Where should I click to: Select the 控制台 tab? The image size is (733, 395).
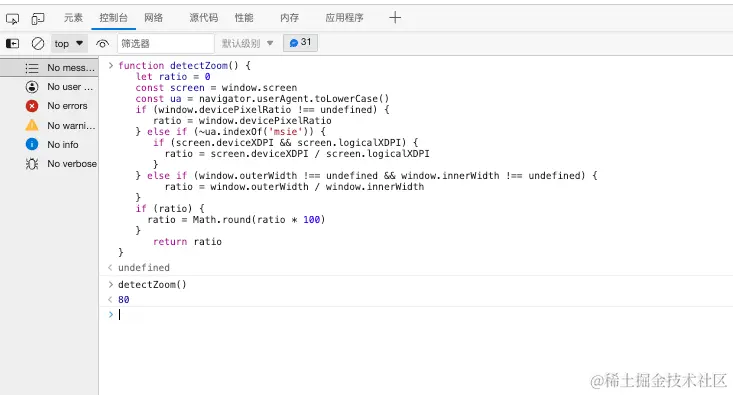pos(114,18)
